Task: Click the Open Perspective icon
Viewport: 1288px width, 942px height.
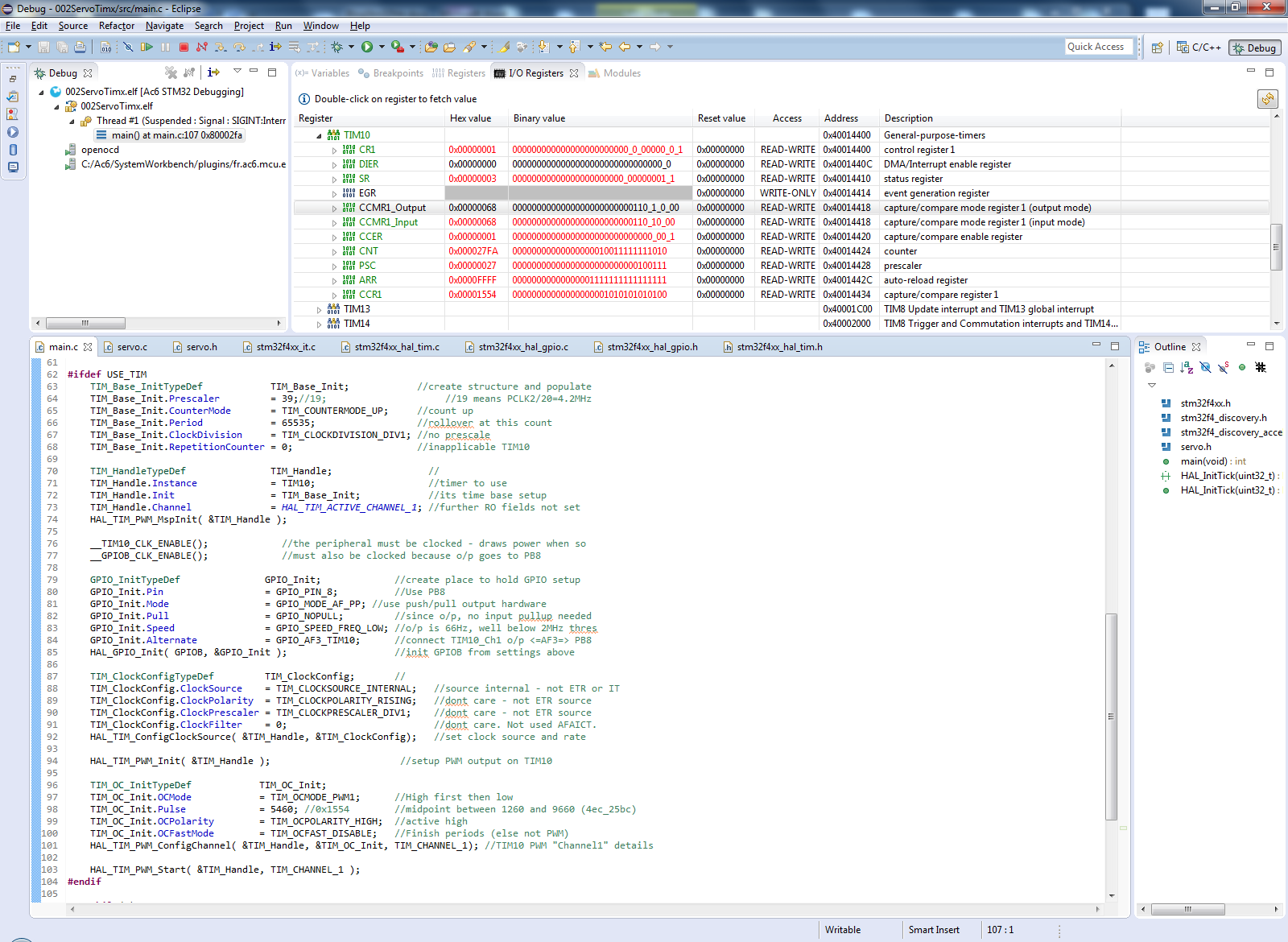Action: pyautogui.click(x=1157, y=48)
